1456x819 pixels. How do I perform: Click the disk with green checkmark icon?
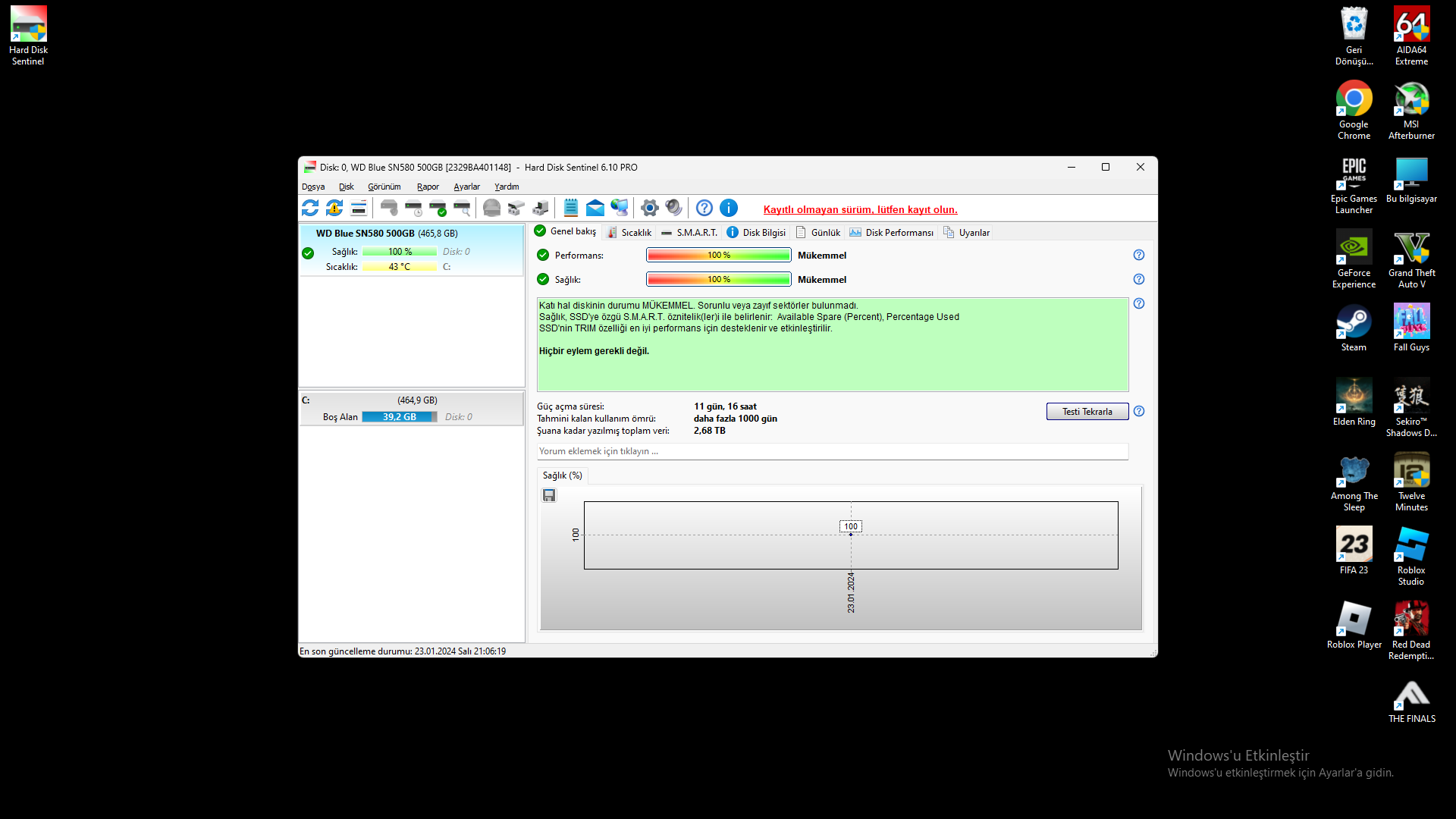click(x=438, y=208)
